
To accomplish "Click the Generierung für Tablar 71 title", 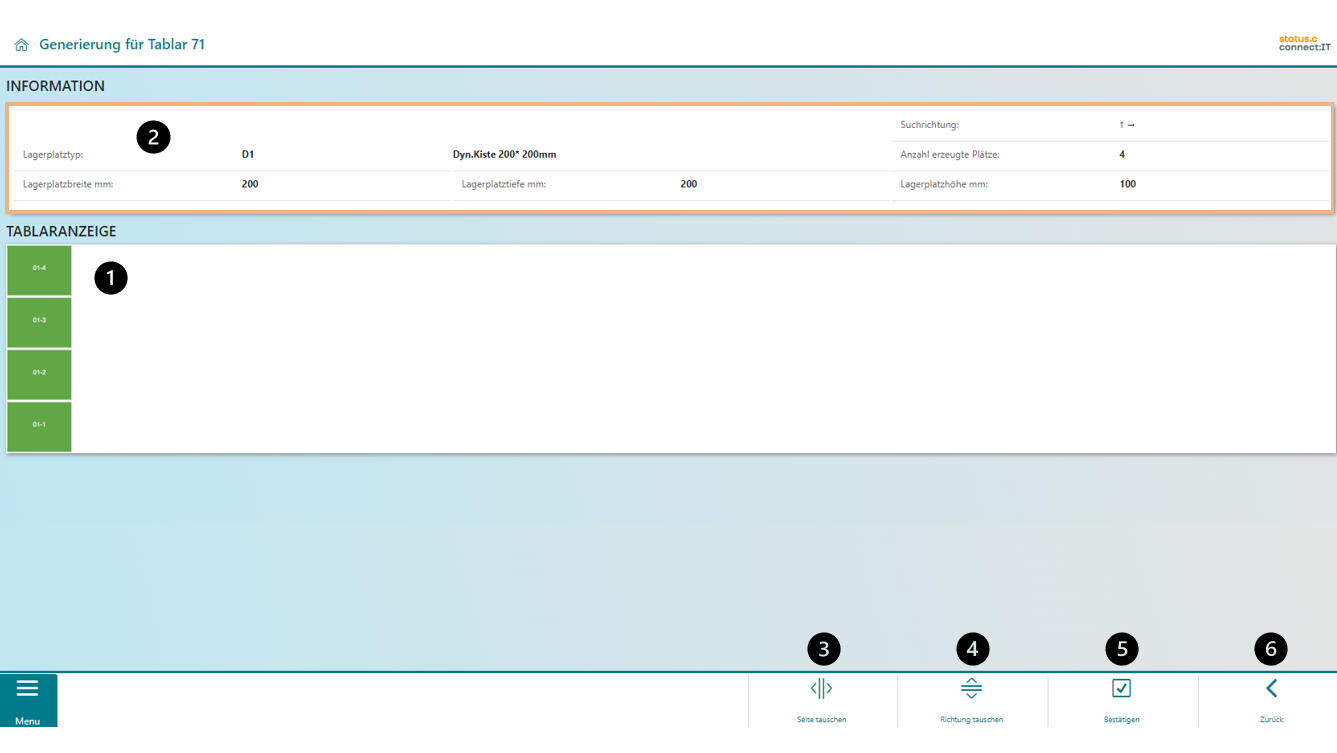I will click(x=122, y=45).
